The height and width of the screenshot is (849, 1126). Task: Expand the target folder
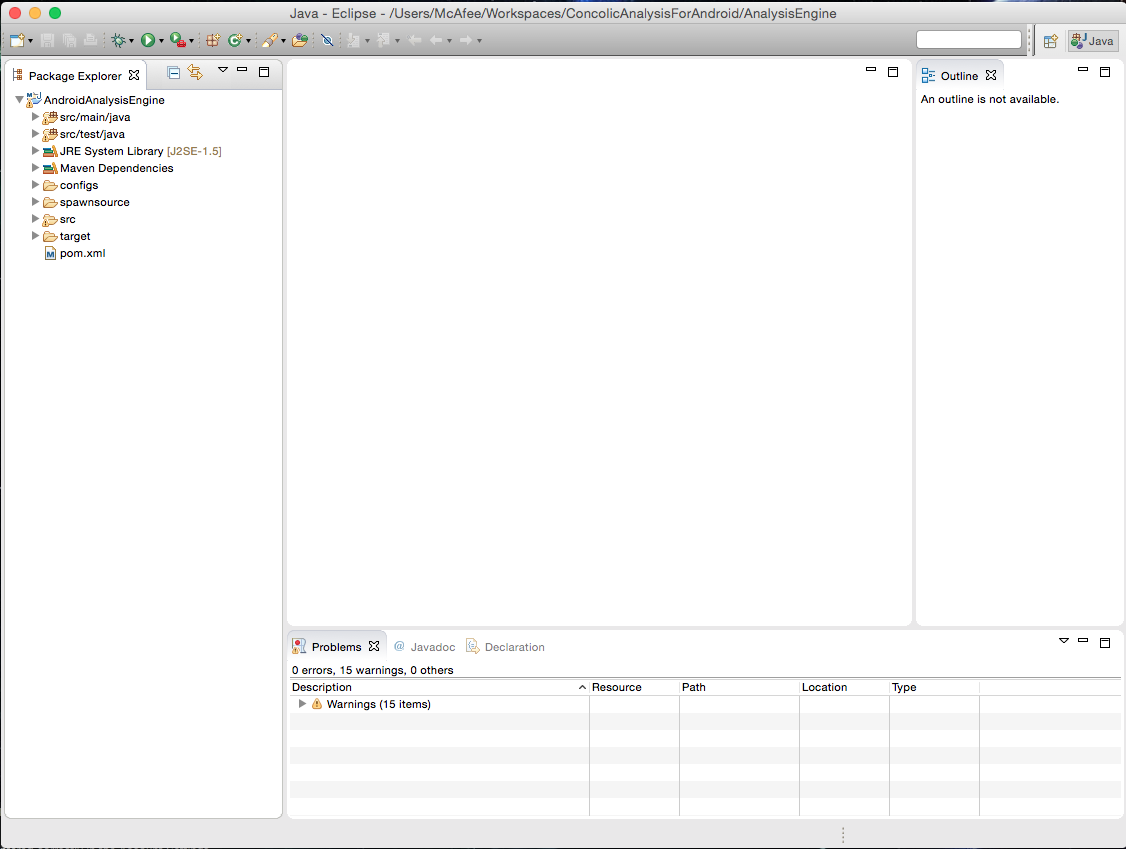coord(34,236)
